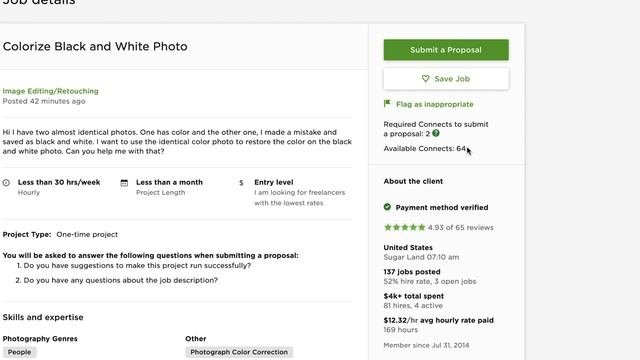Click the clock icon beside hours per week

[6, 183]
